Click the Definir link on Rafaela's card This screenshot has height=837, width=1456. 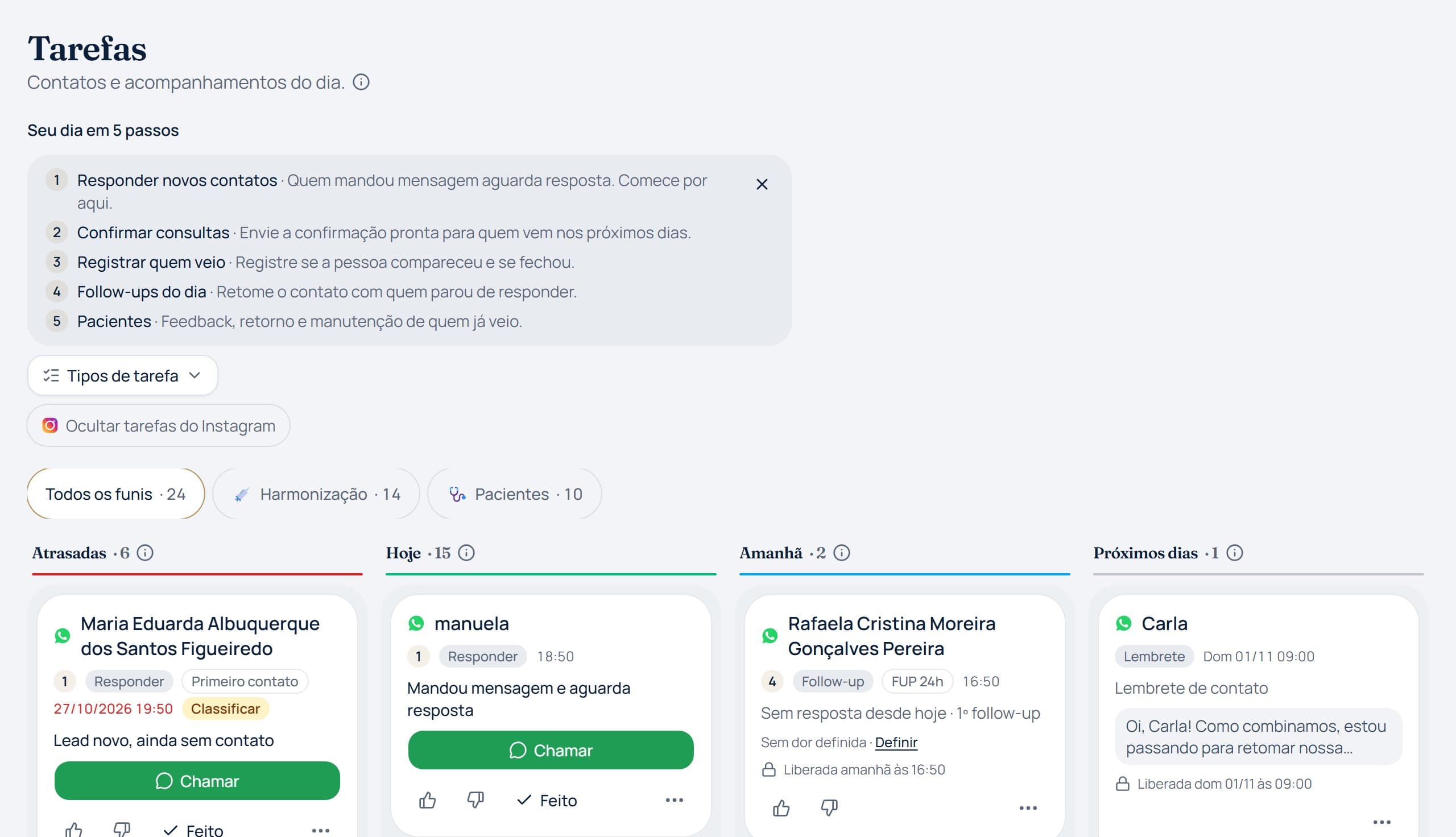[896, 742]
